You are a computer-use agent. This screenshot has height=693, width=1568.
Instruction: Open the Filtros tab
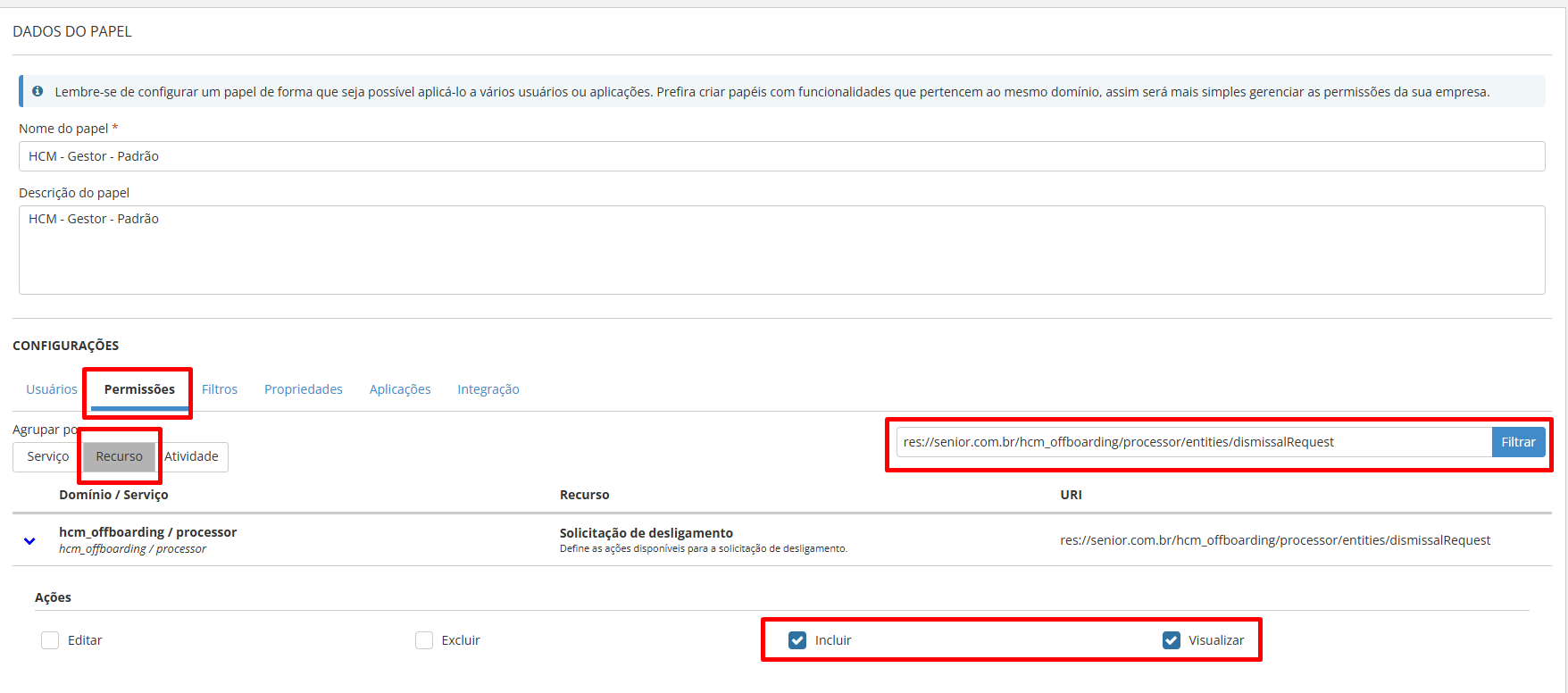coord(220,389)
